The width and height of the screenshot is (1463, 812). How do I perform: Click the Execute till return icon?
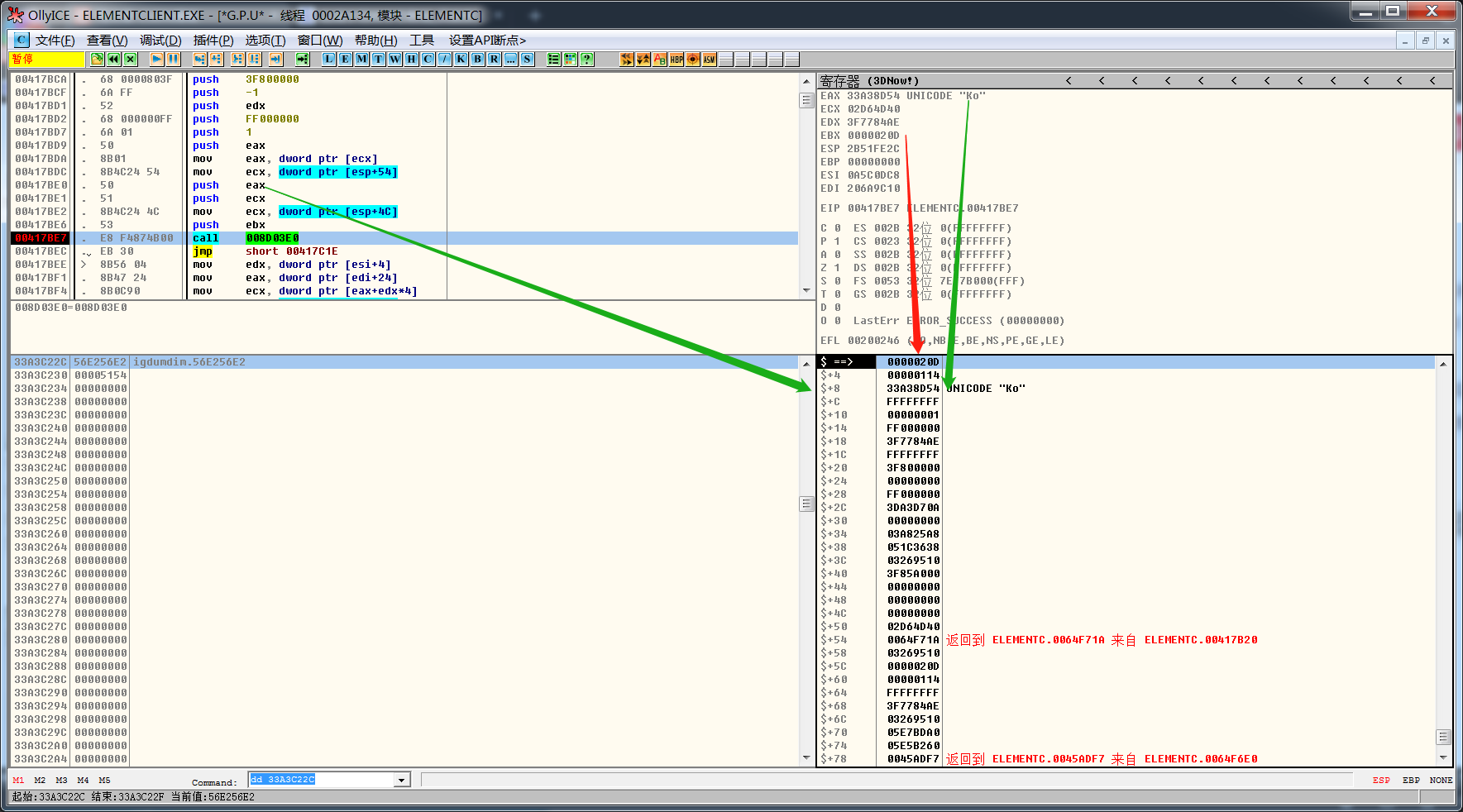(276, 59)
